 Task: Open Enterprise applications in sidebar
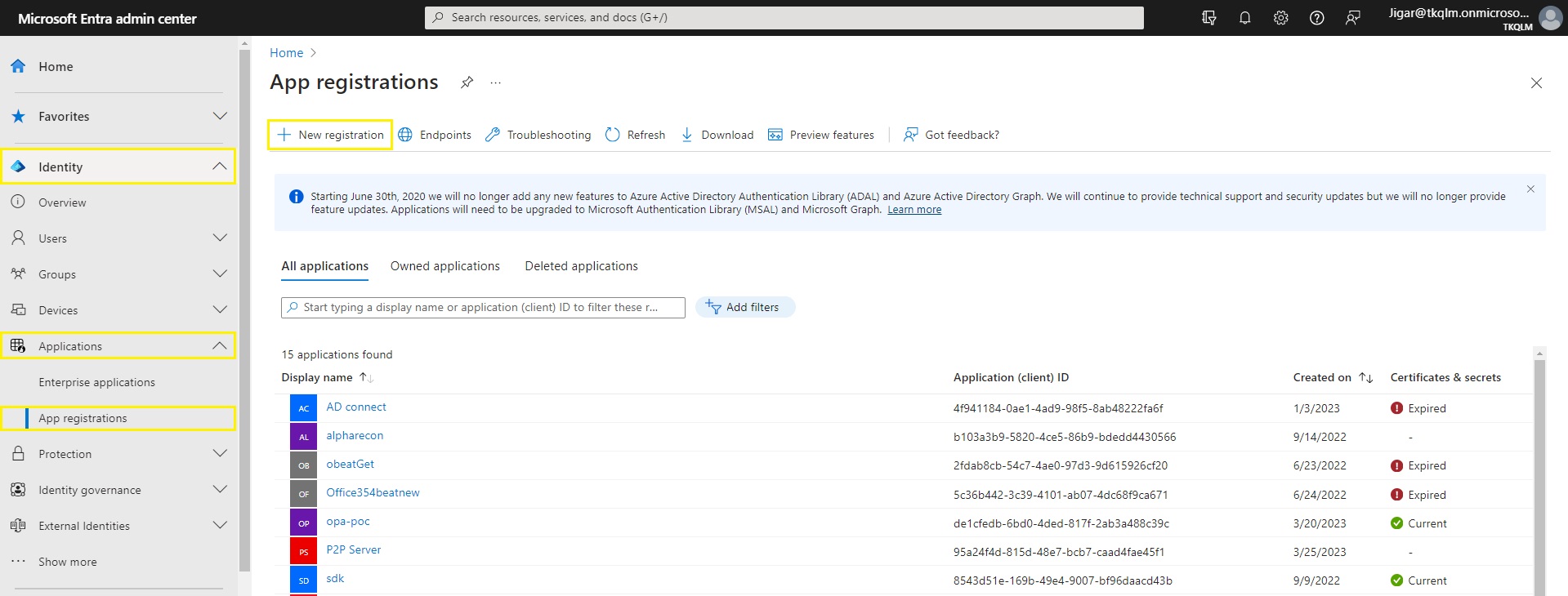[96, 382]
